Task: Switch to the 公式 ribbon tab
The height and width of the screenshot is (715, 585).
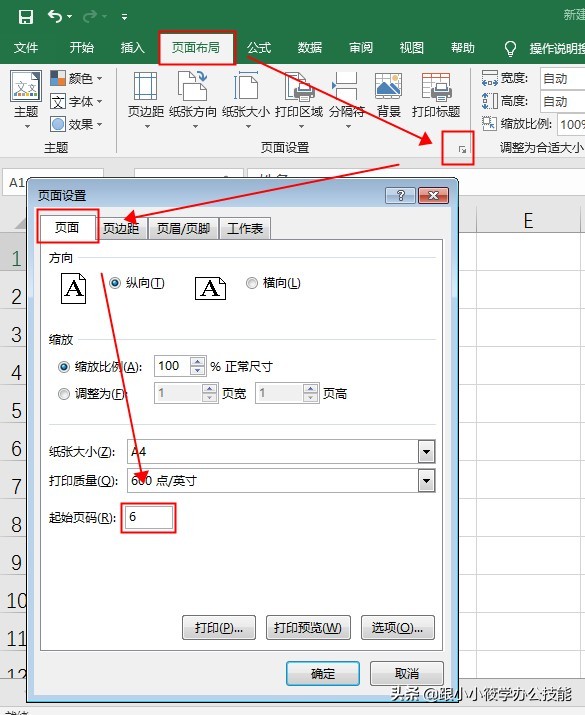Action: pyautogui.click(x=259, y=48)
